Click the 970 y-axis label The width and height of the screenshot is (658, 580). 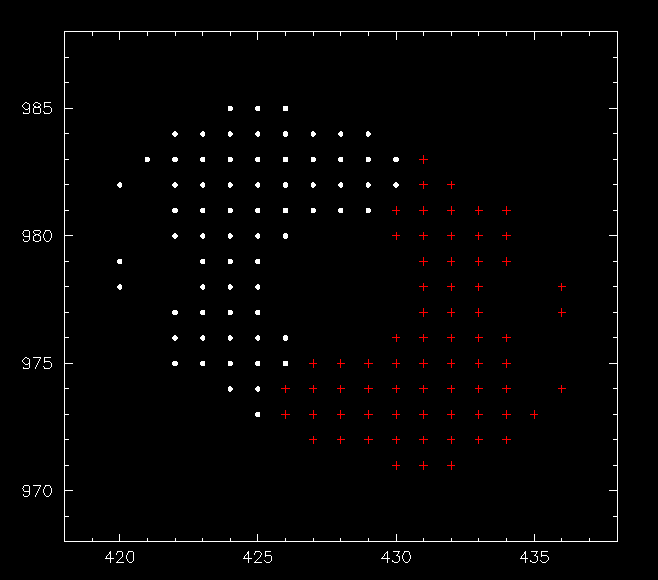37,491
